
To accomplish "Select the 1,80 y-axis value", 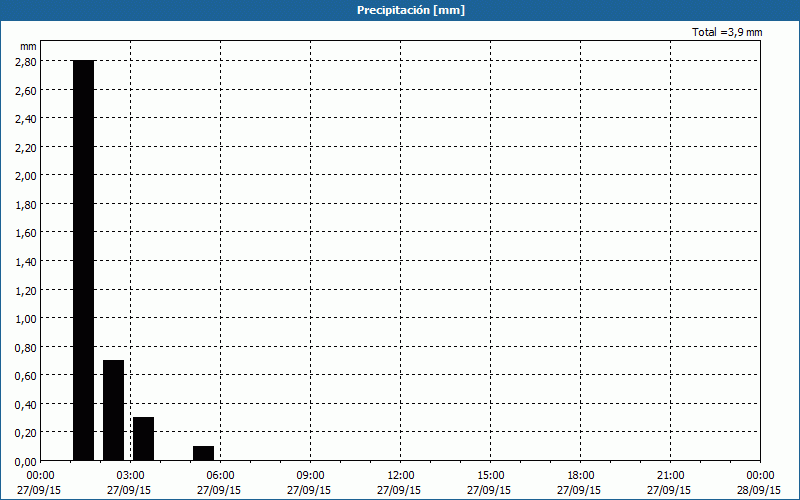I will tap(26, 204).
